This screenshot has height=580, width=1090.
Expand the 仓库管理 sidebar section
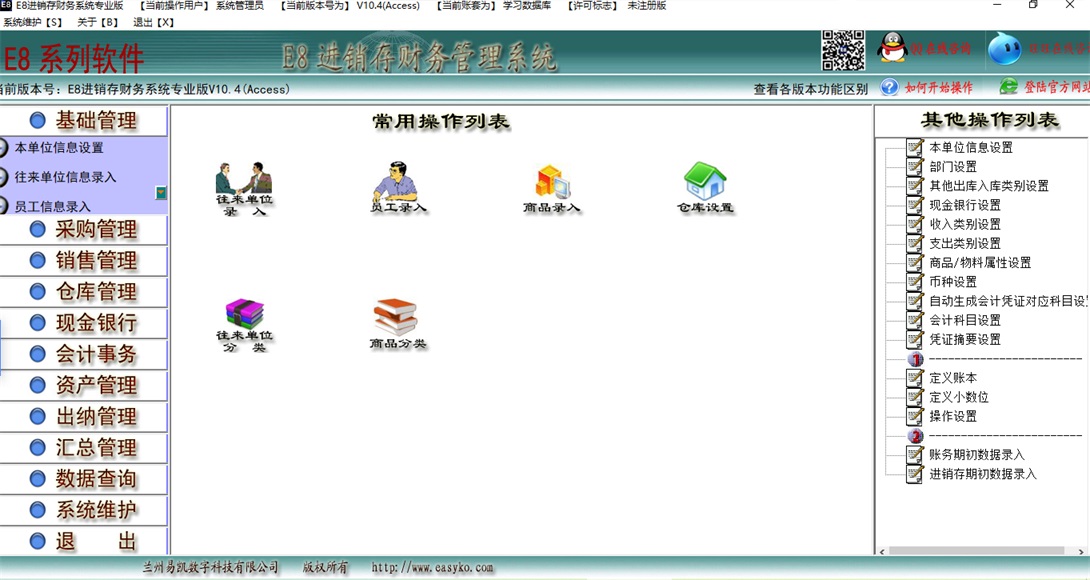tap(84, 292)
